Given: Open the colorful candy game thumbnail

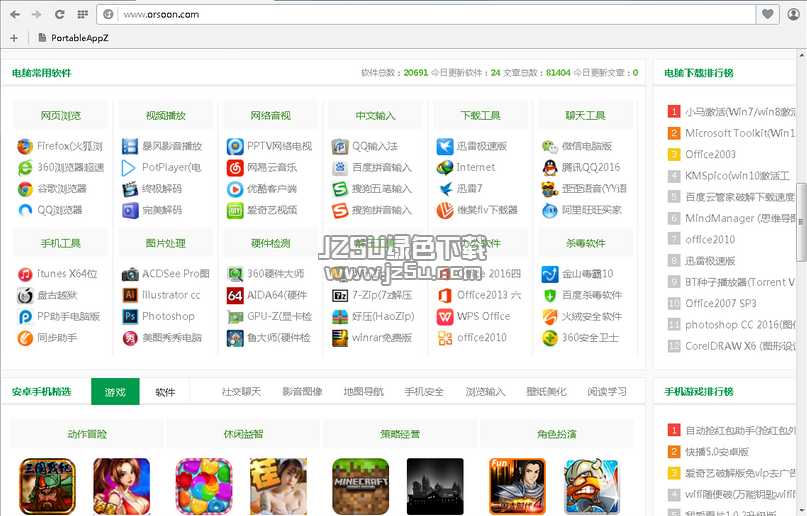Looking at the screenshot, I should (204, 486).
